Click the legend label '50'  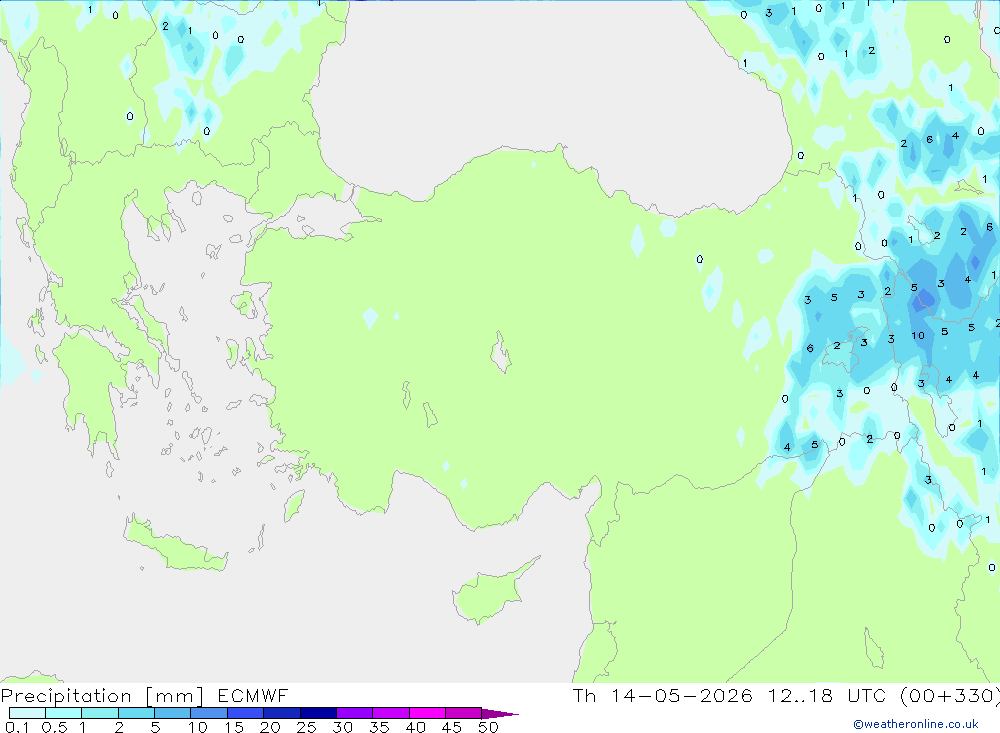489,727
